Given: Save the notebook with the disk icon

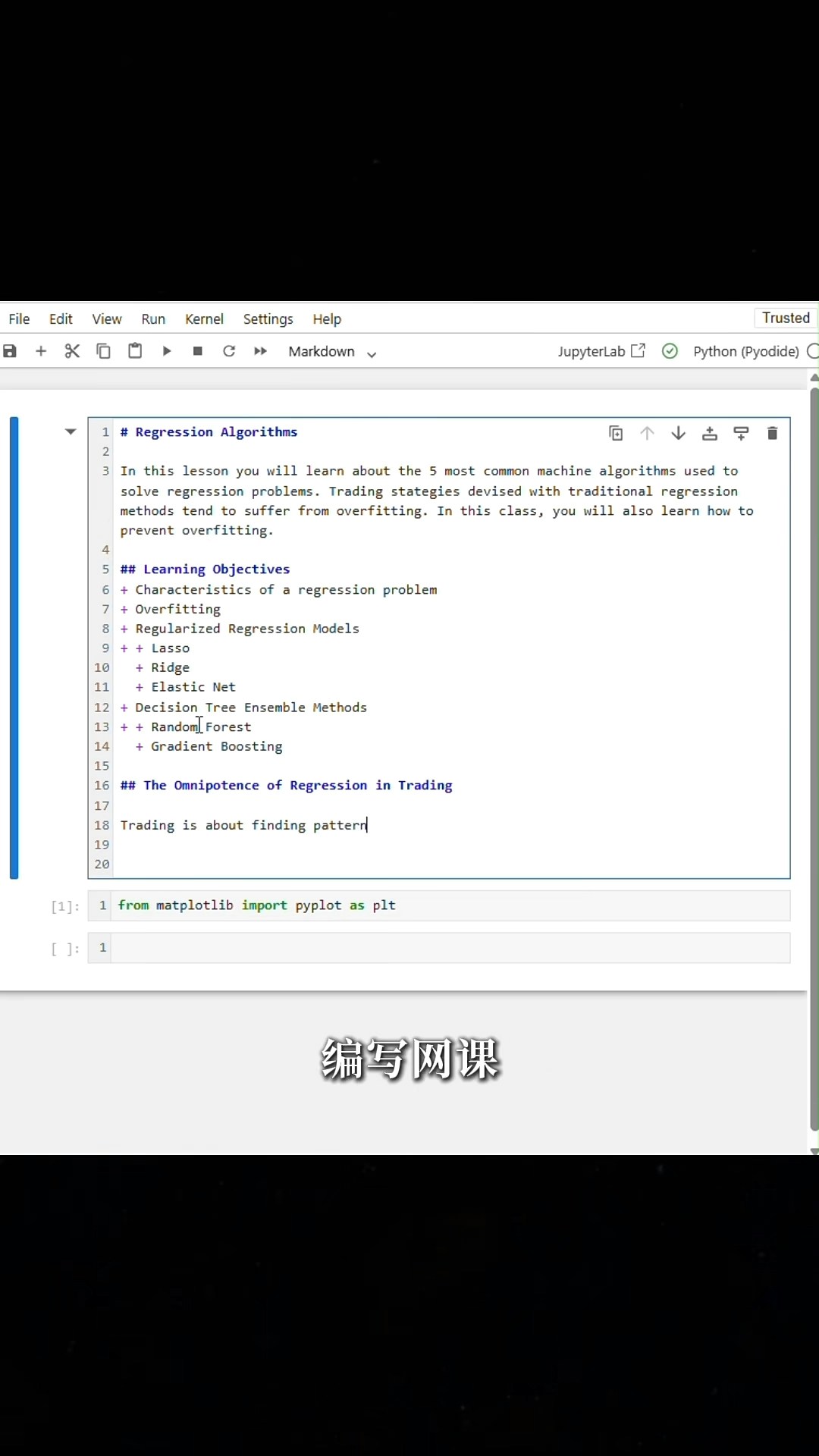Looking at the screenshot, I should [x=10, y=351].
